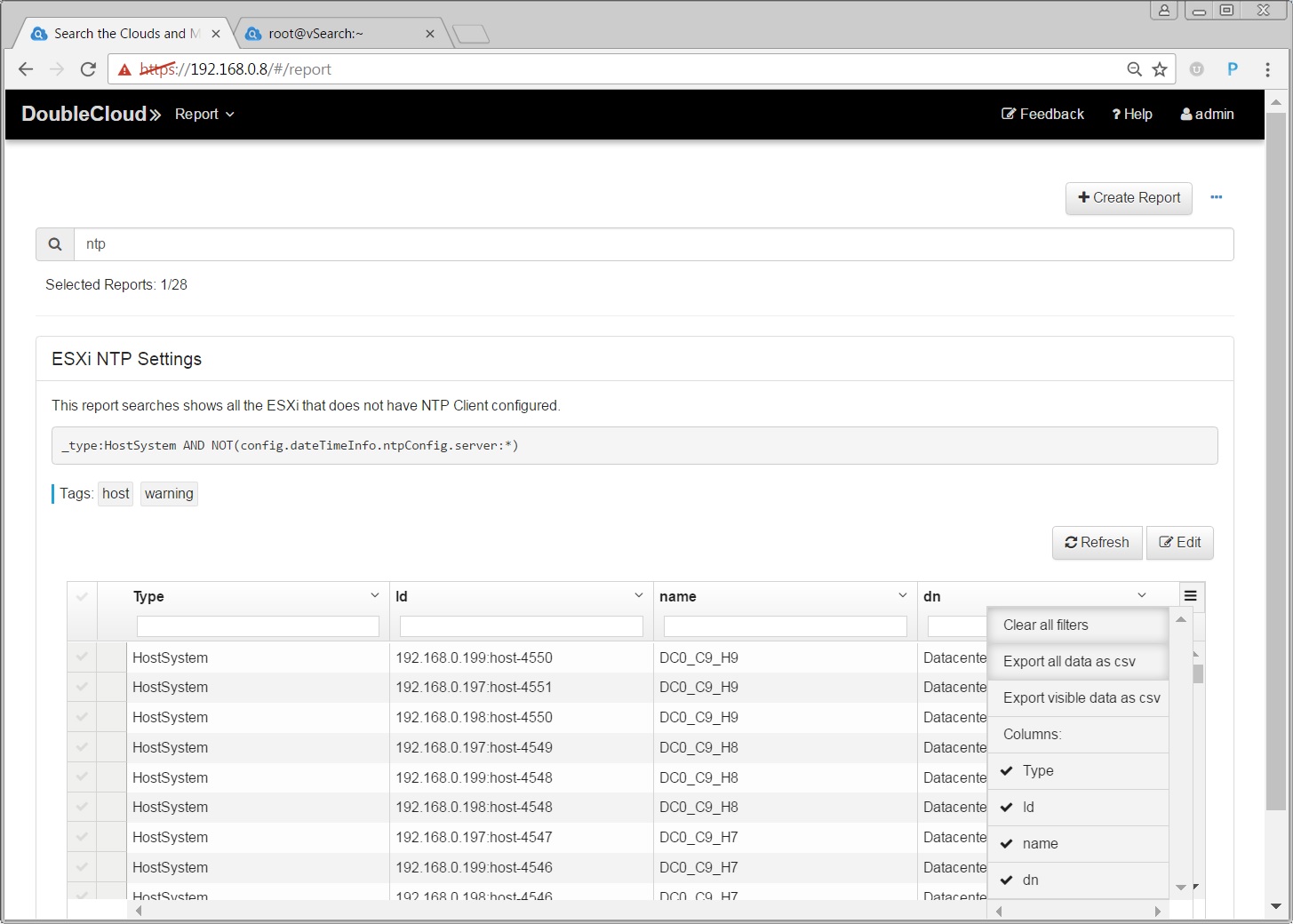Click the browser back arrow
The width and height of the screenshot is (1293, 924).
click(x=26, y=69)
